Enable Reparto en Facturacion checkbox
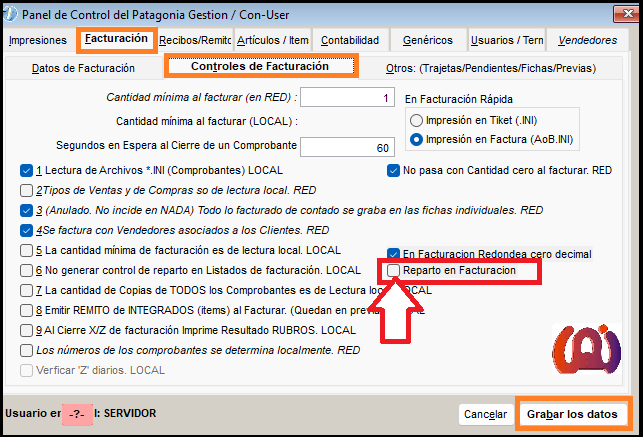Image resolution: width=643 pixels, height=437 pixels. pyautogui.click(x=393, y=271)
